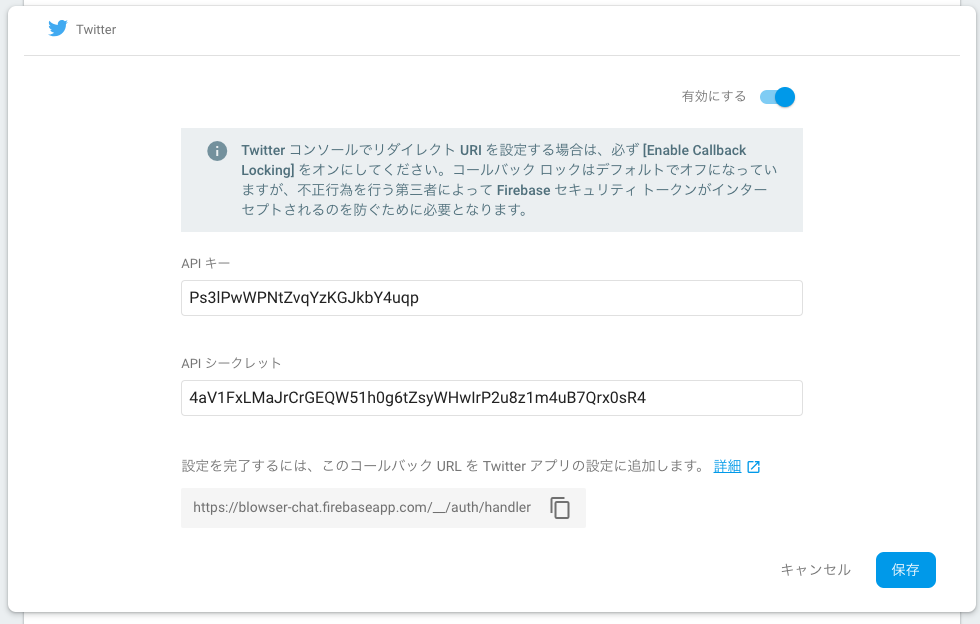The width and height of the screenshot is (980, 624).
Task: Focus the API シークレット input field
Action: [x=492, y=398]
